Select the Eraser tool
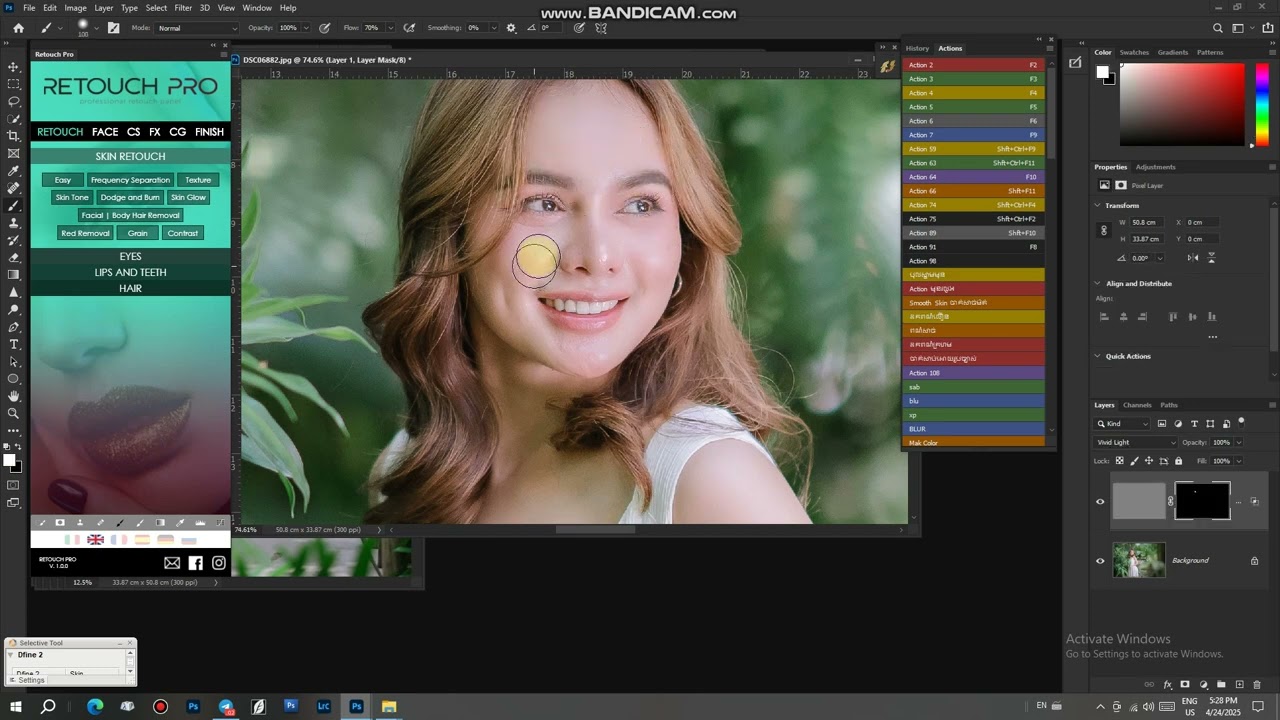 [13, 257]
